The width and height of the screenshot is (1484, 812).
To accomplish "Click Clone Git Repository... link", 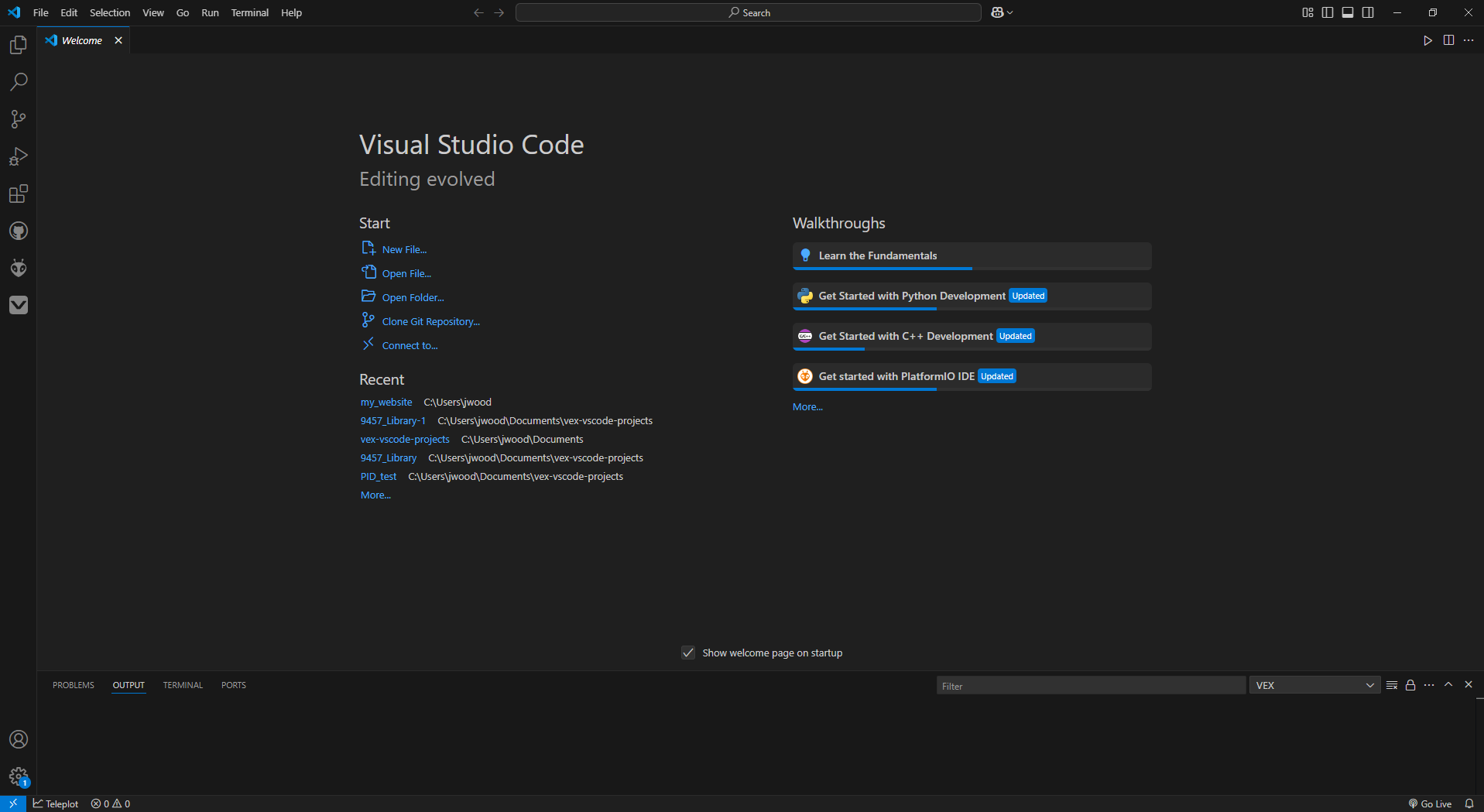I will coord(430,321).
